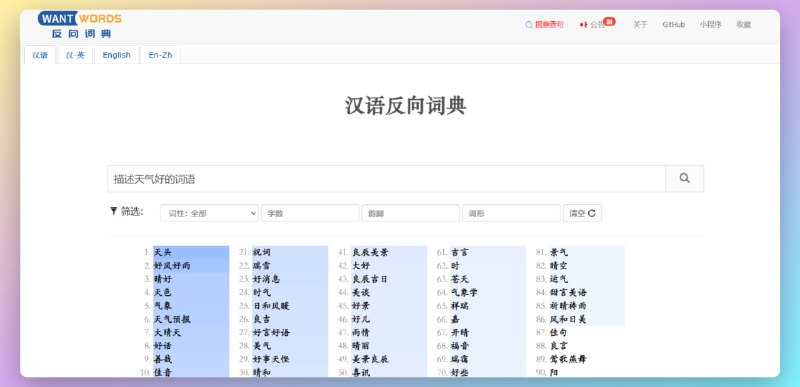
Task: Switch to the 汉-英 tab
Action: (x=75, y=55)
